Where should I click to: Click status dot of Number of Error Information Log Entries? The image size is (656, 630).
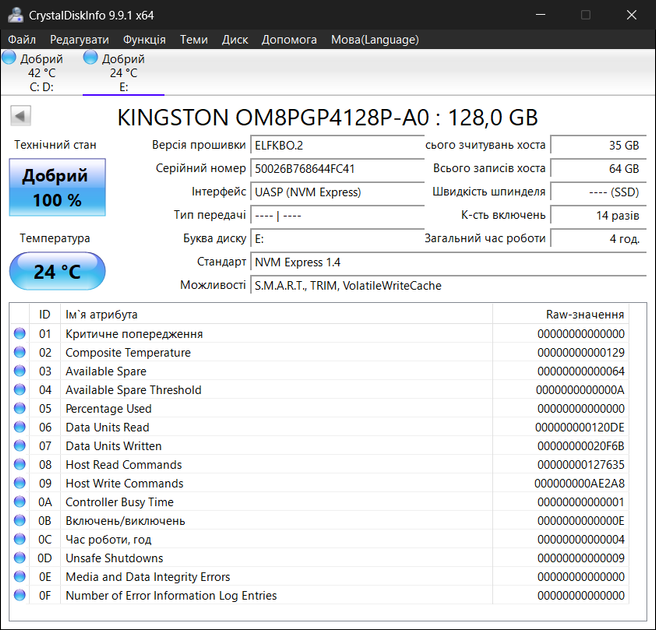(20, 595)
